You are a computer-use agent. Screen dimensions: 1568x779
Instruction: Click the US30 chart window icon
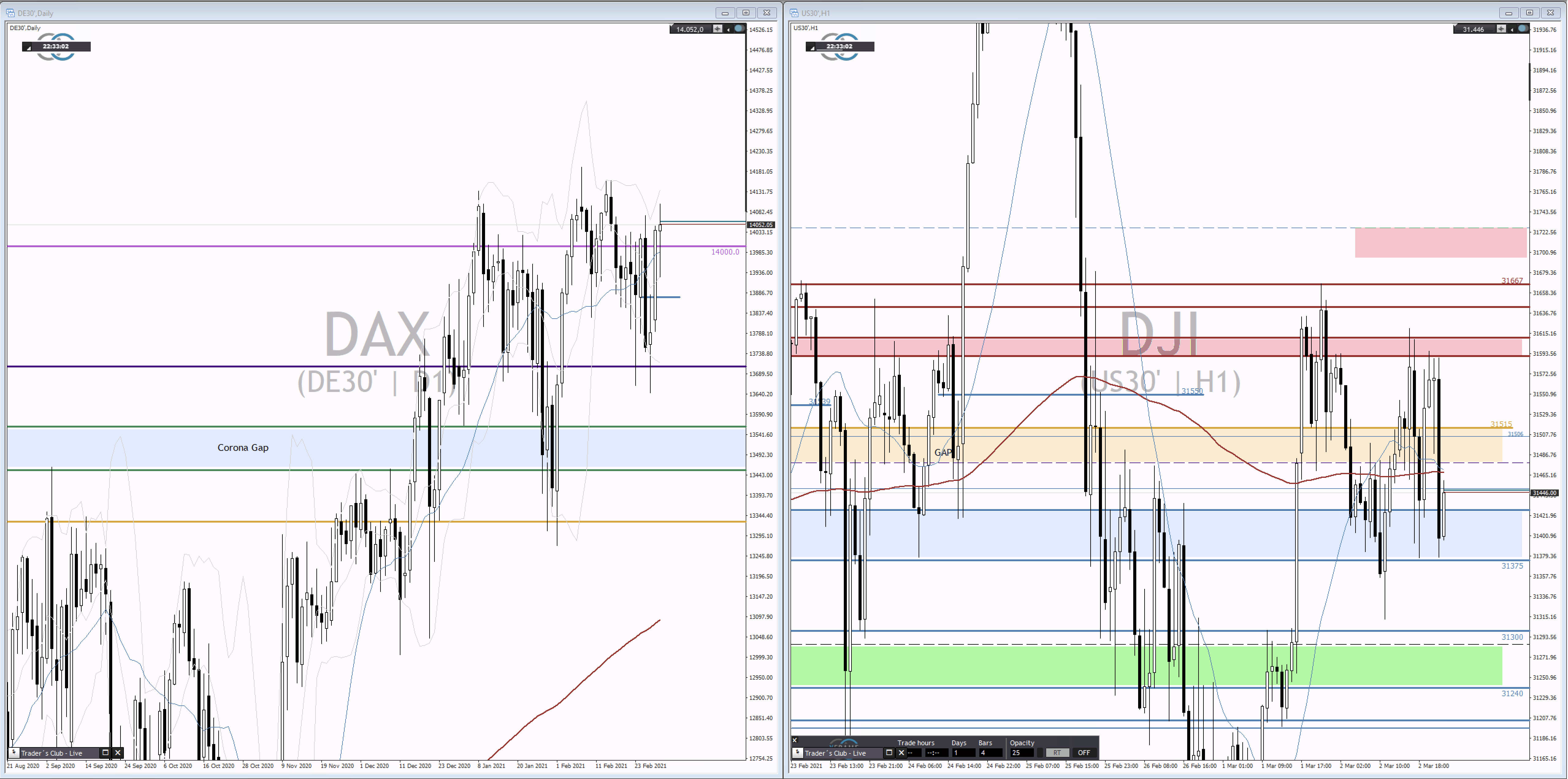[x=794, y=13]
